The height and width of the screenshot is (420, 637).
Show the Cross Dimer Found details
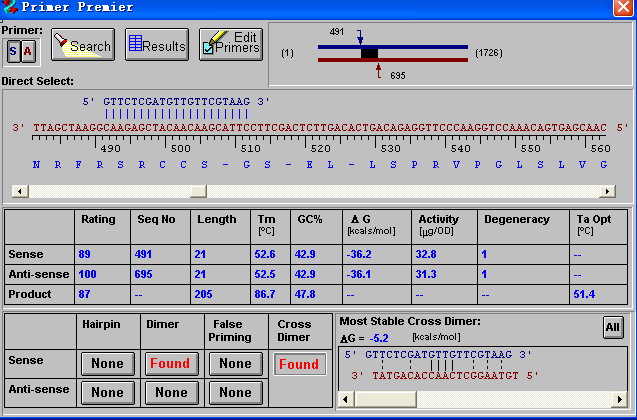point(298,364)
